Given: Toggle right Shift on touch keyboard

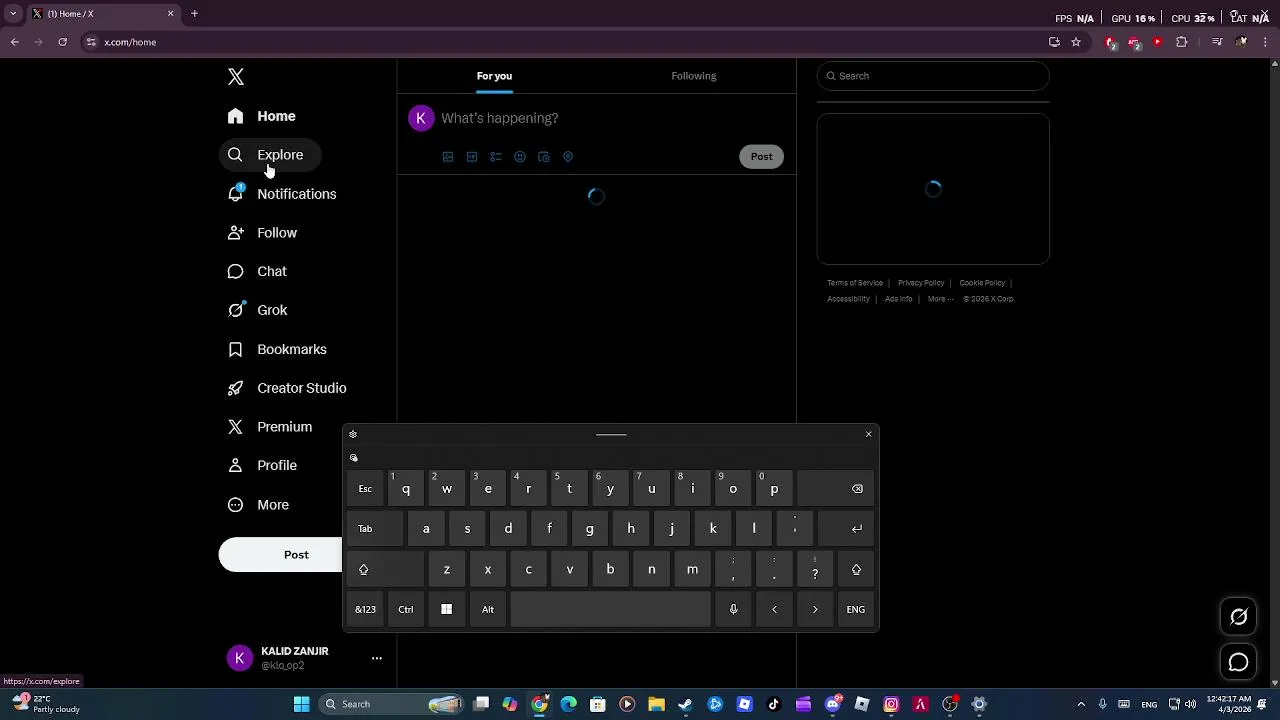Looking at the screenshot, I should tap(856, 570).
